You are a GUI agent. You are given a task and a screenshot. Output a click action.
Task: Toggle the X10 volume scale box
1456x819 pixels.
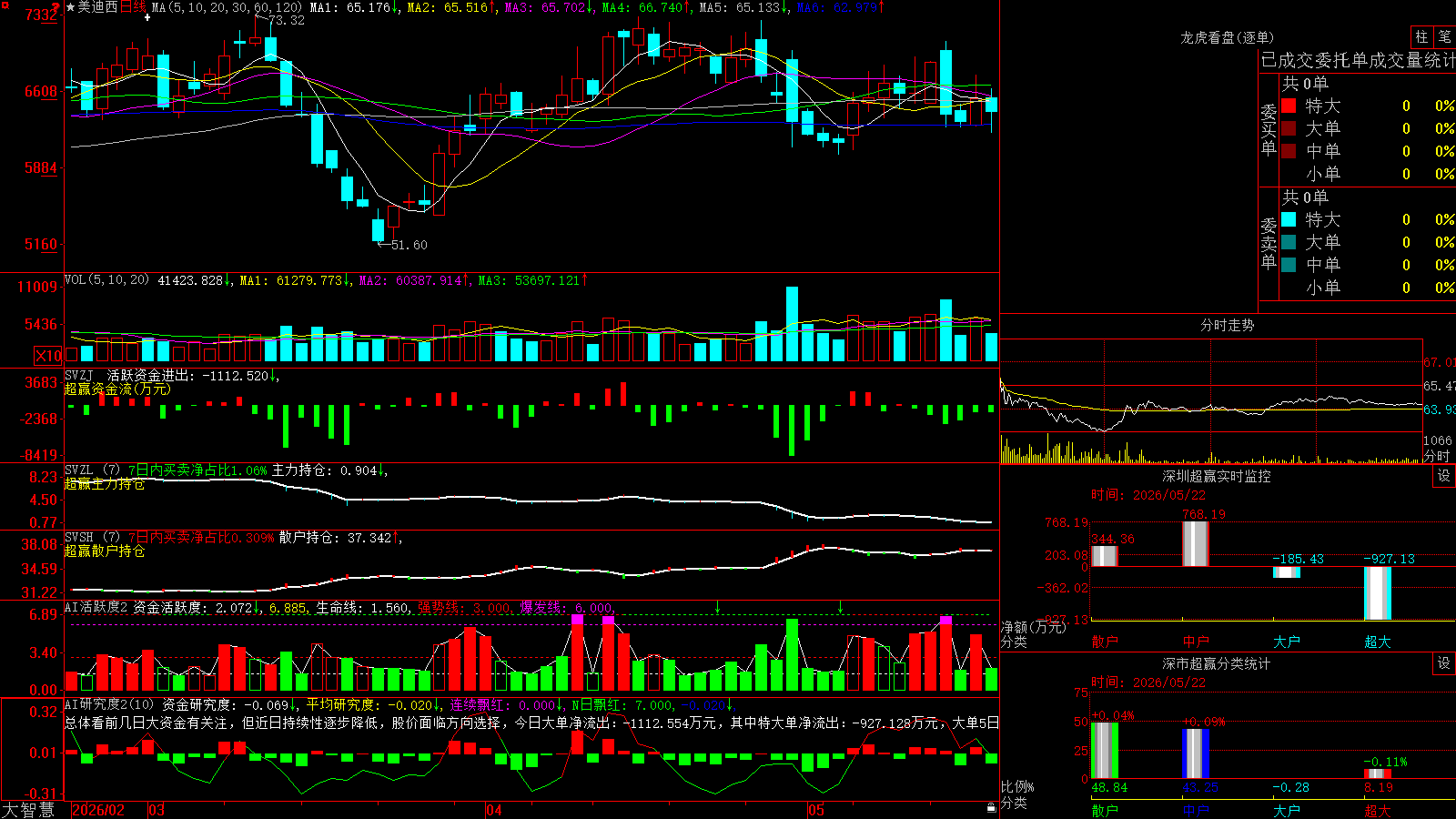[x=48, y=356]
